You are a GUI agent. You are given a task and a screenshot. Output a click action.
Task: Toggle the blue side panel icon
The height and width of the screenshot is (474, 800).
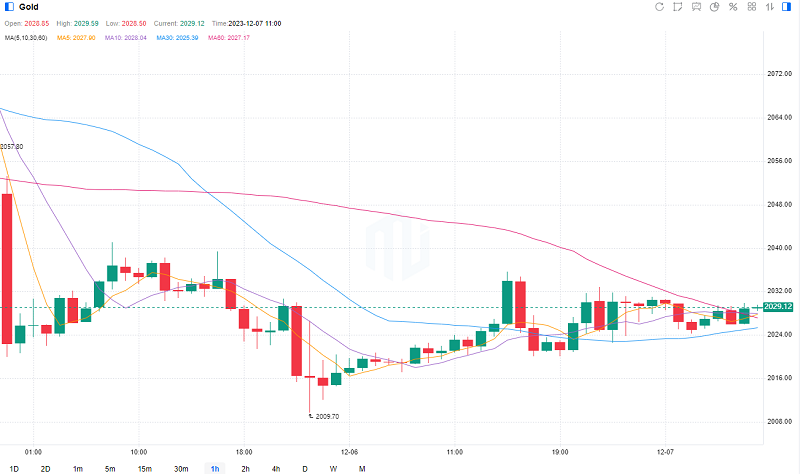788,7
